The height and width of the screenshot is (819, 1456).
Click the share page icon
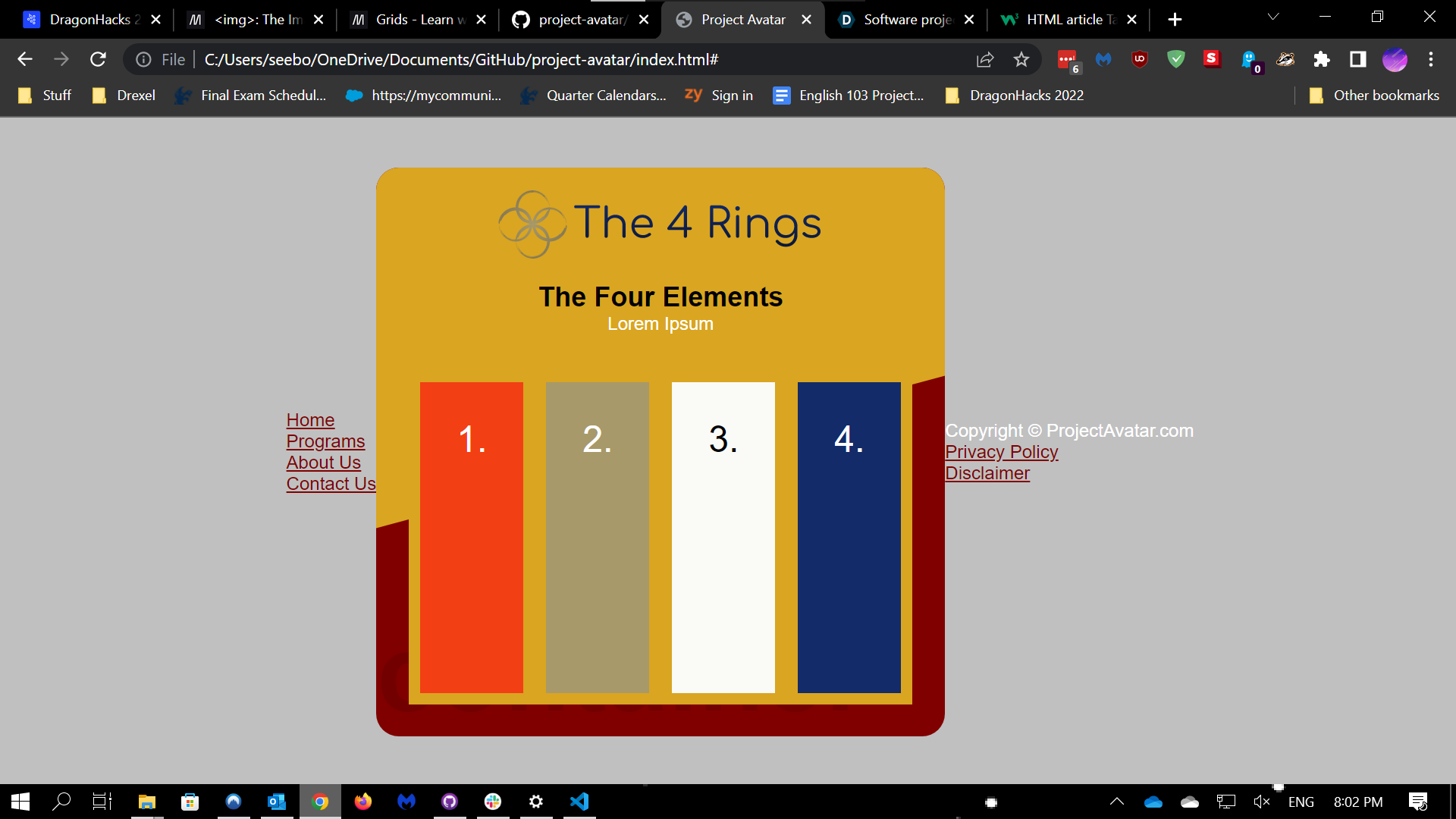985,59
